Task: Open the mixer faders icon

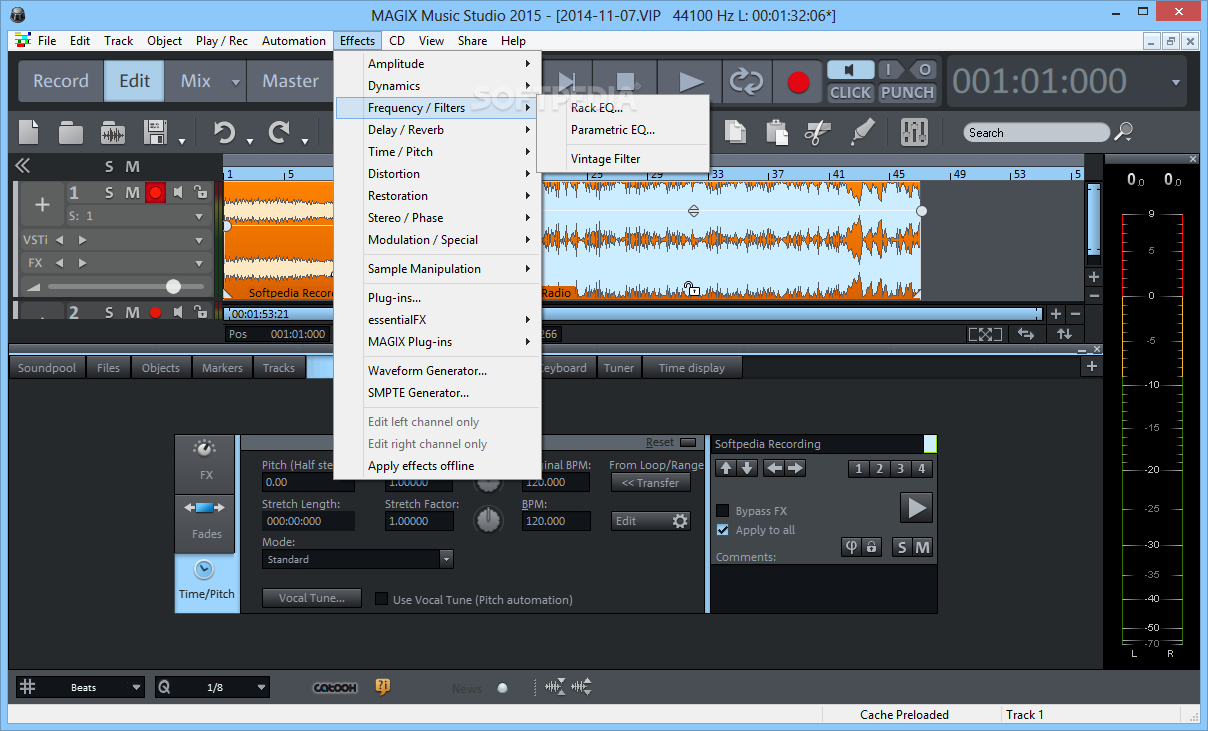Action: [x=915, y=132]
